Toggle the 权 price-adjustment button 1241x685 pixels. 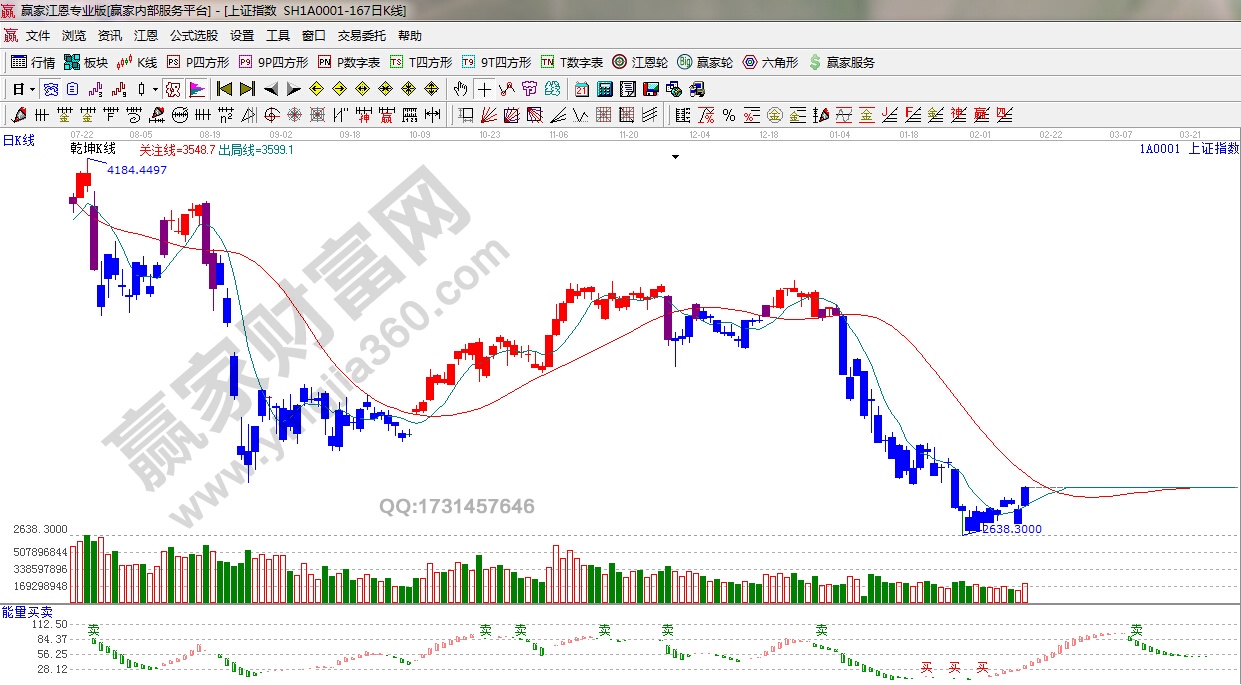pyautogui.click(x=173, y=88)
